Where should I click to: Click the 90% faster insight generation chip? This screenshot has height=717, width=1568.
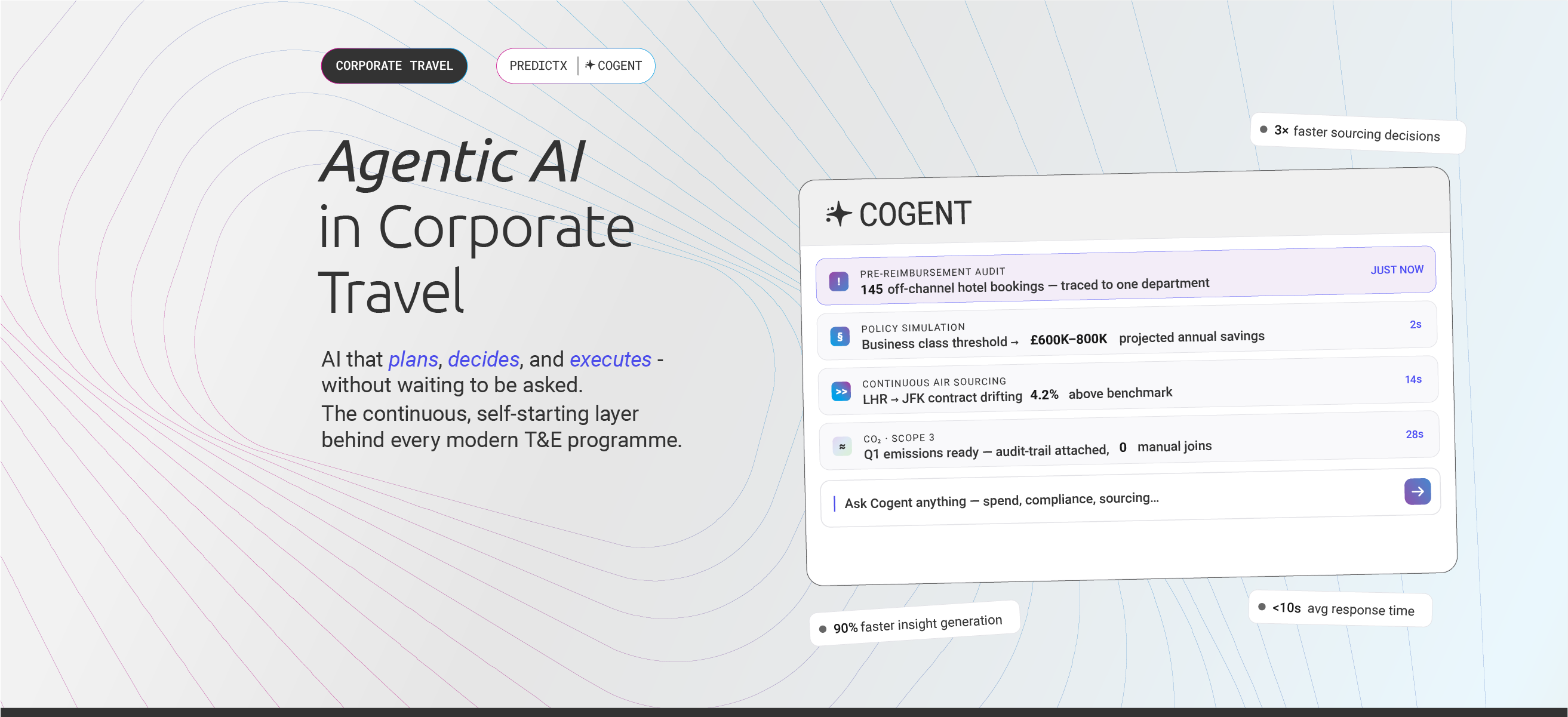point(915,623)
